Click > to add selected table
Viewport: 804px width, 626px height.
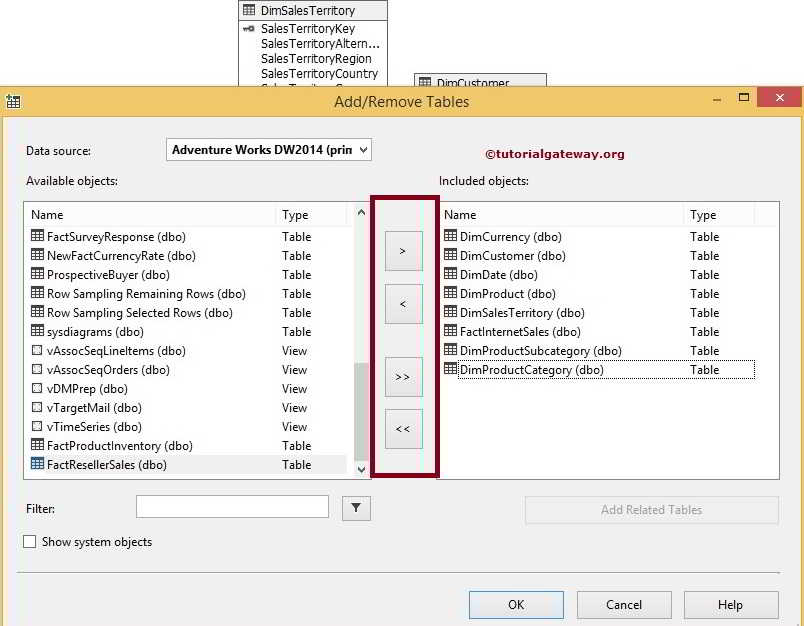click(404, 252)
